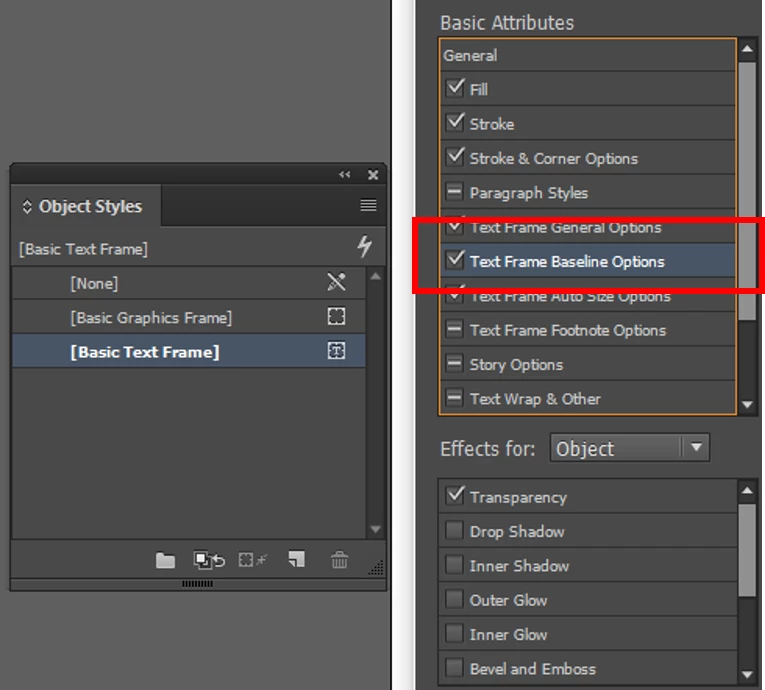Select the [Basic Text Frame] style

(188, 351)
